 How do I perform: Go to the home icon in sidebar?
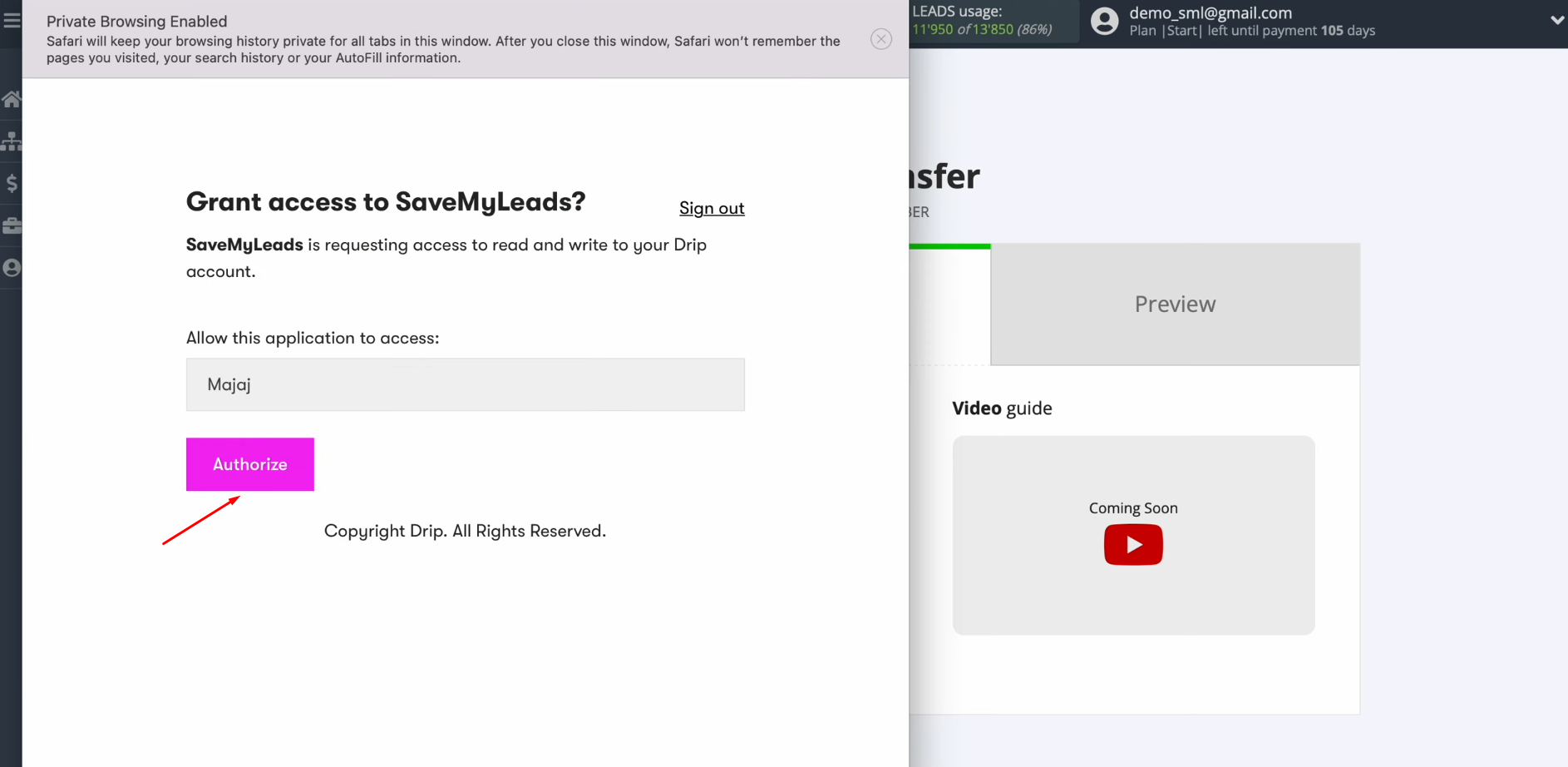click(11, 99)
